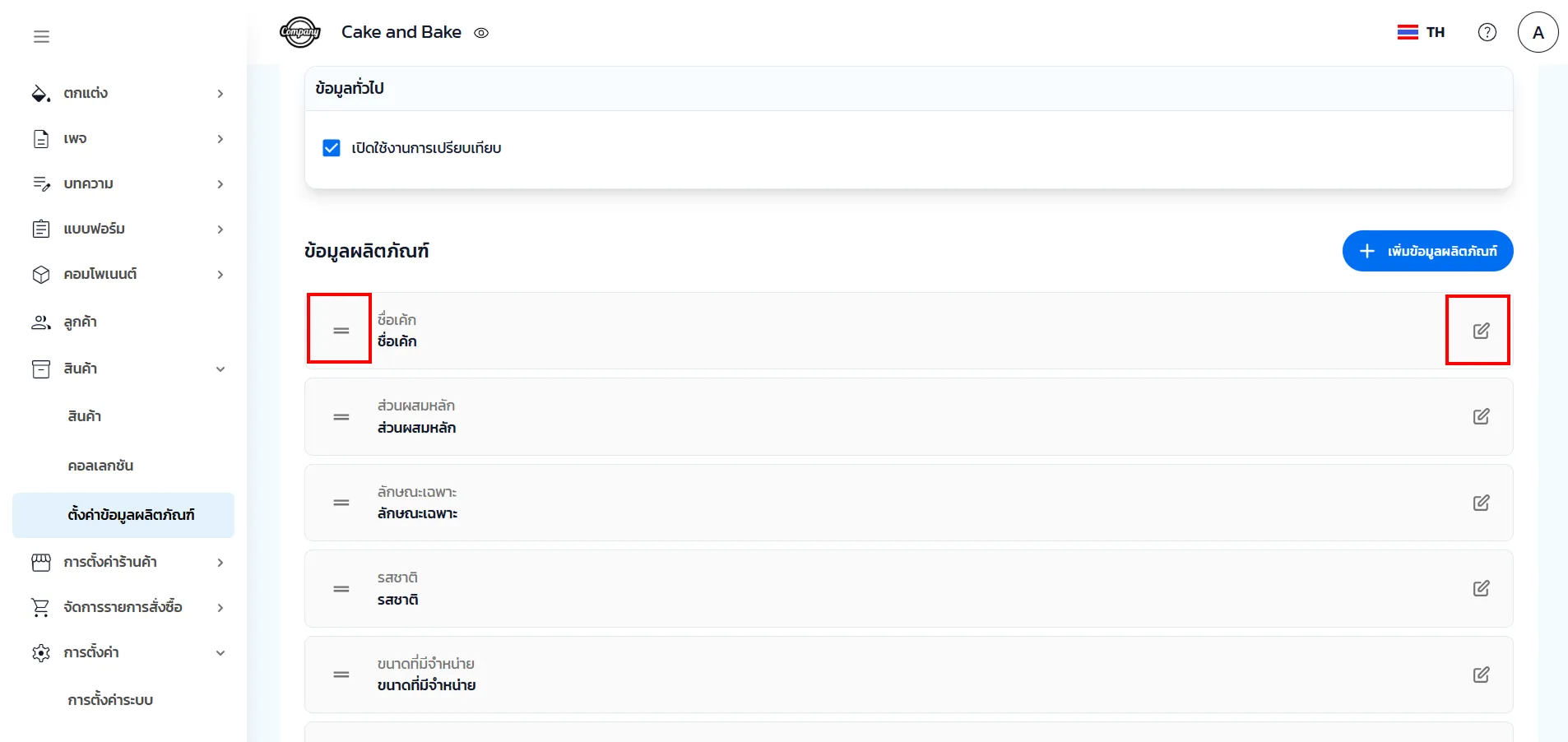The height and width of the screenshot is (742, 1568).
Task: Select ลูกค้า in the sidebar
Action: click(81, 322)
